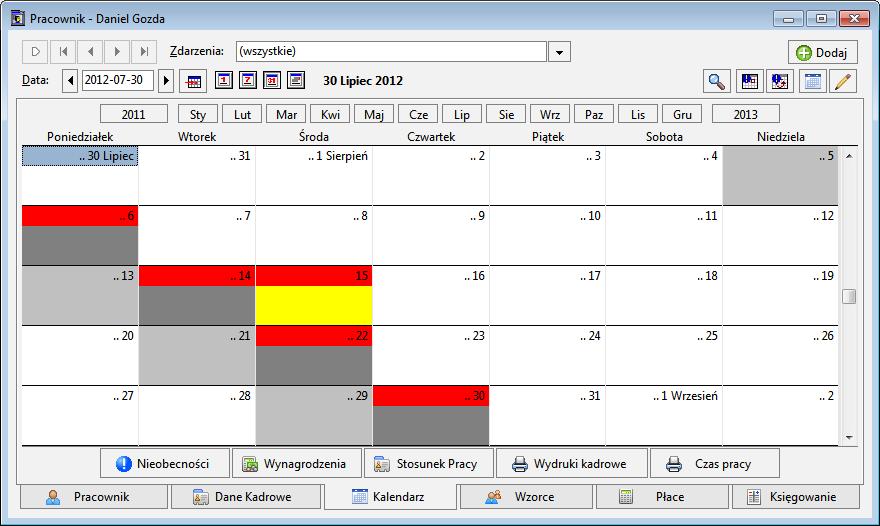The width and height of the screenshot is (880, 526).
Task: Select month Sty
Action: 198,114
